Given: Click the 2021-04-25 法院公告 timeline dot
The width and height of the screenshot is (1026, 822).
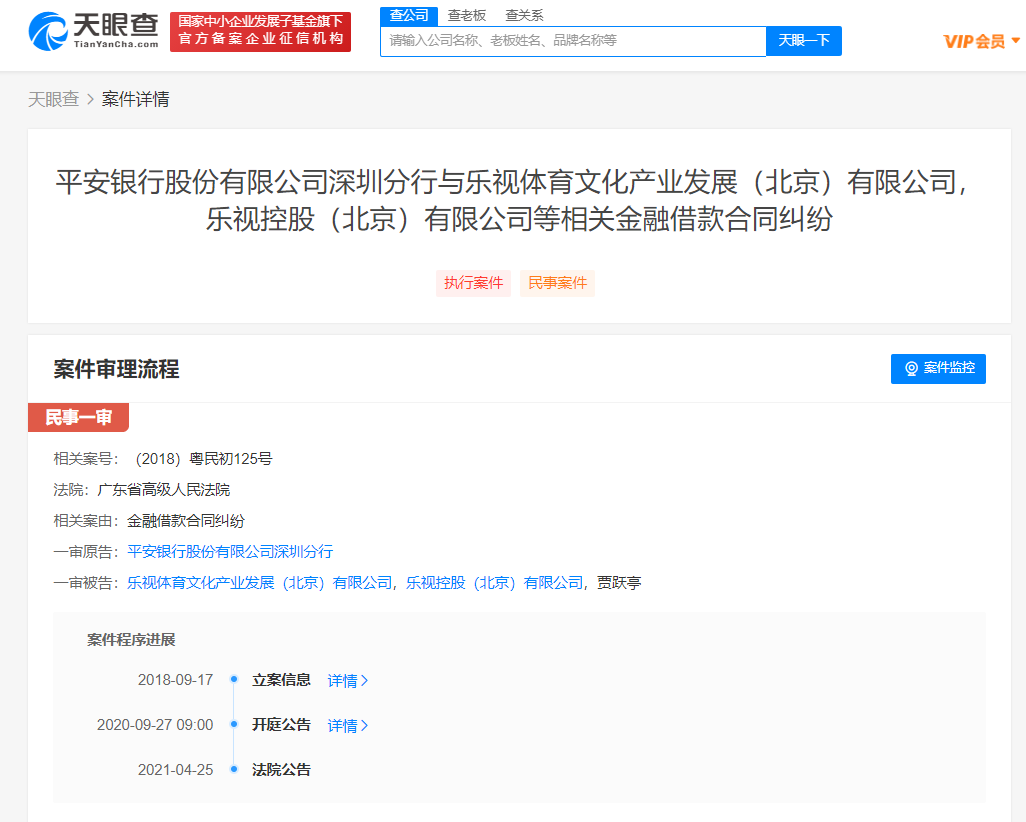Looking at the screenshot, I should point(234,770).
